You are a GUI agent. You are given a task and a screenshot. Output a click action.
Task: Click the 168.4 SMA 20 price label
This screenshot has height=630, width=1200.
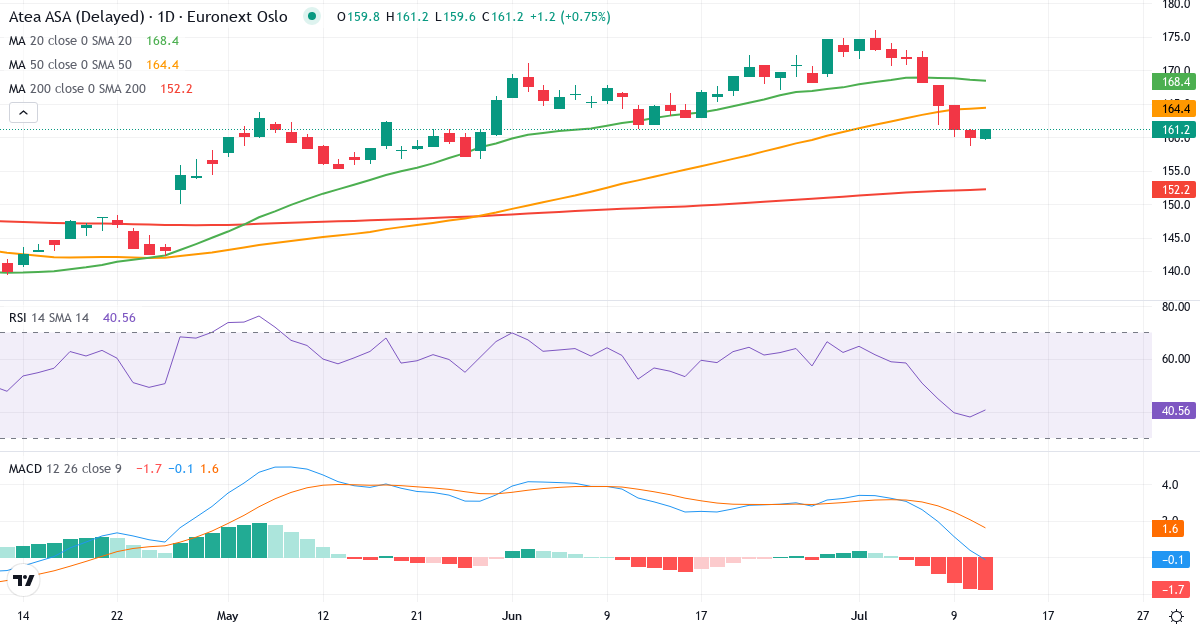(1175, 82)
